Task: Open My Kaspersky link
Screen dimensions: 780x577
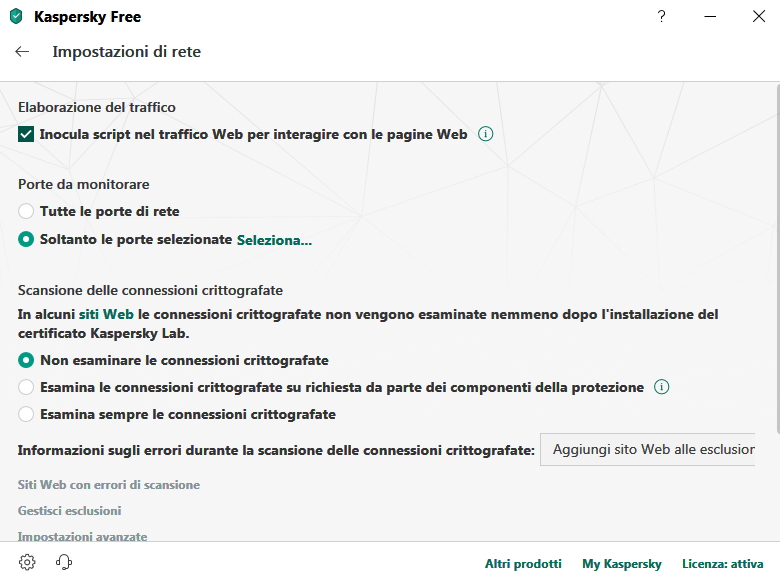Action: (621, 564)
